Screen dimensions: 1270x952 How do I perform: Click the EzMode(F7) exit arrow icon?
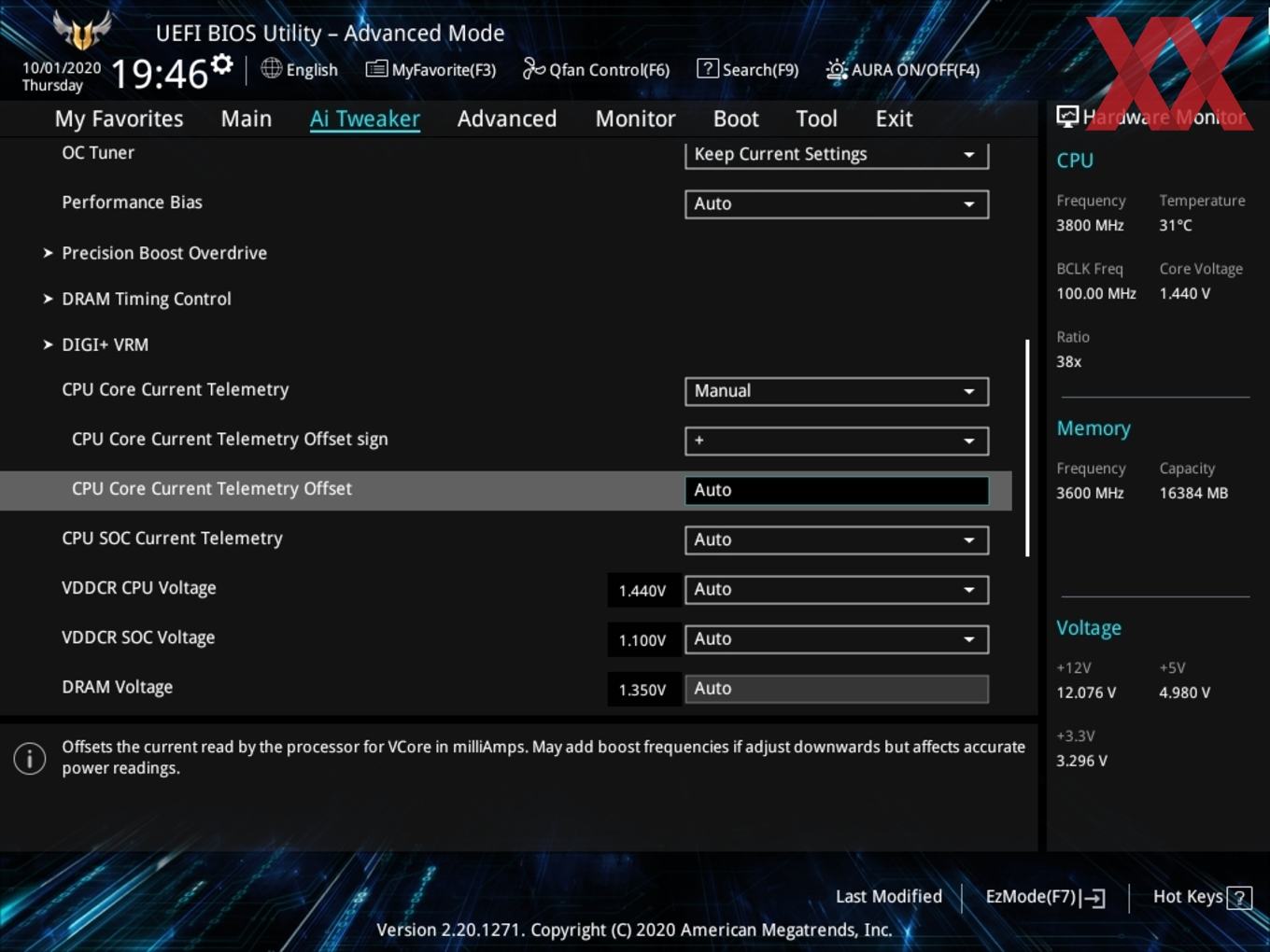[x=1094, y=898]
